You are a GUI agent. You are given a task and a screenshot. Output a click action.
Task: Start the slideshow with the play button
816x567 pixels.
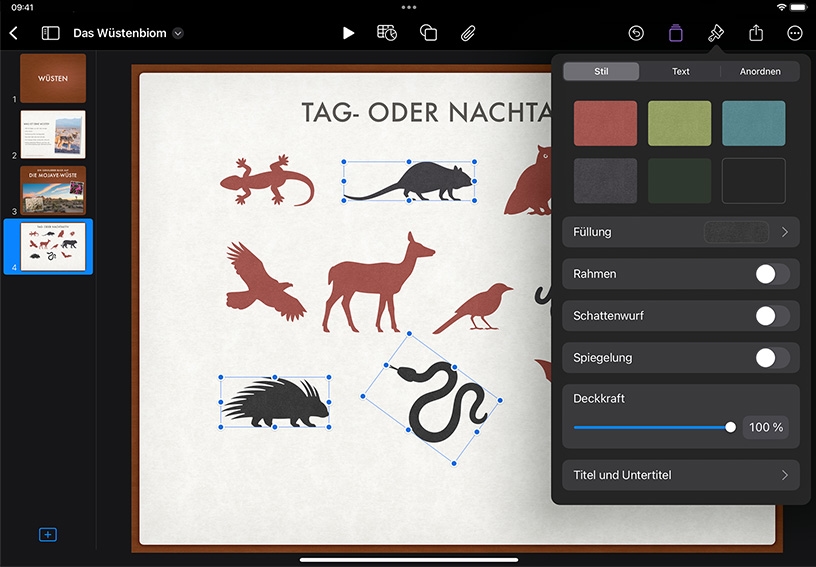point(349,33)
